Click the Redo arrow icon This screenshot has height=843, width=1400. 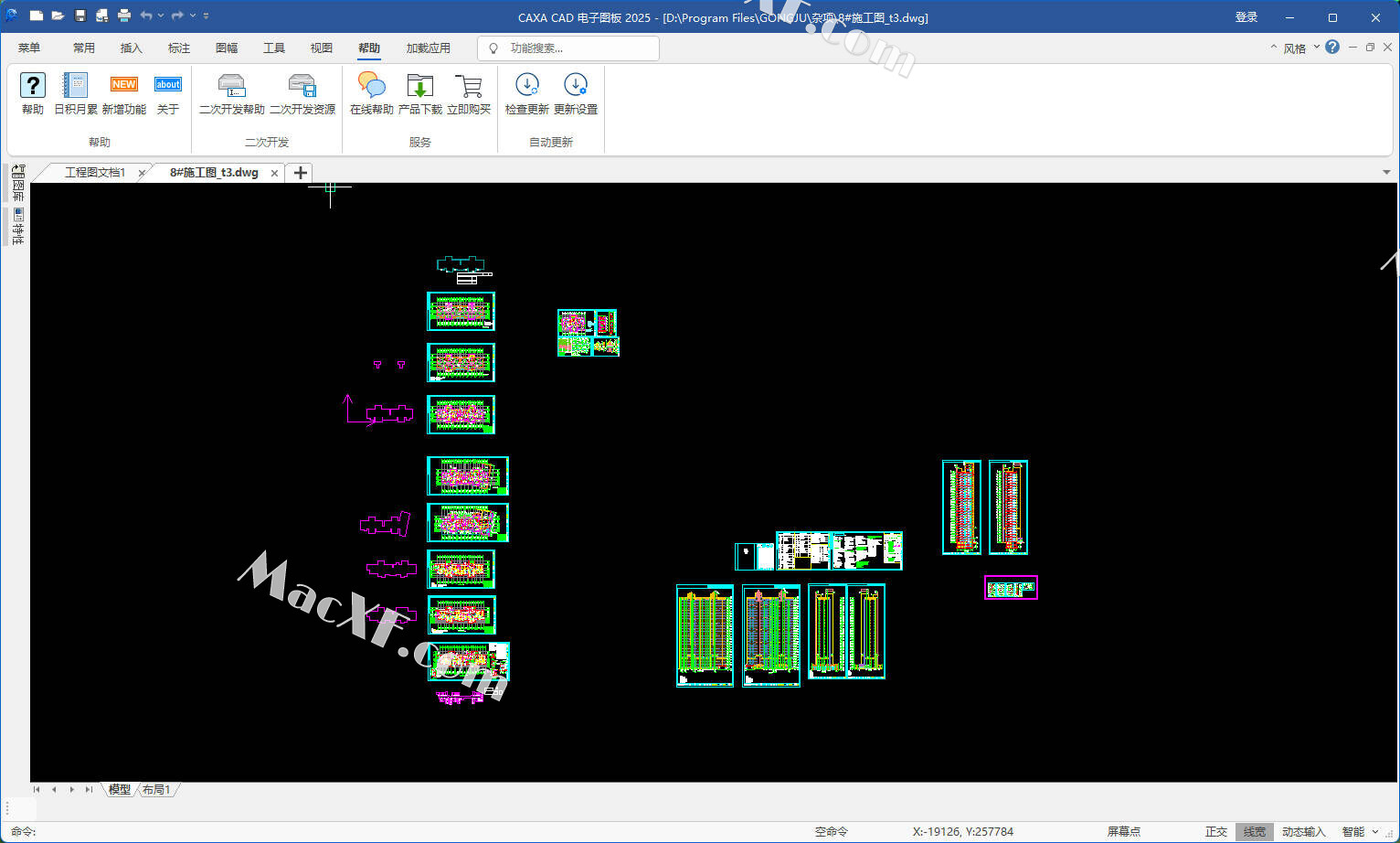coord(177,16)
